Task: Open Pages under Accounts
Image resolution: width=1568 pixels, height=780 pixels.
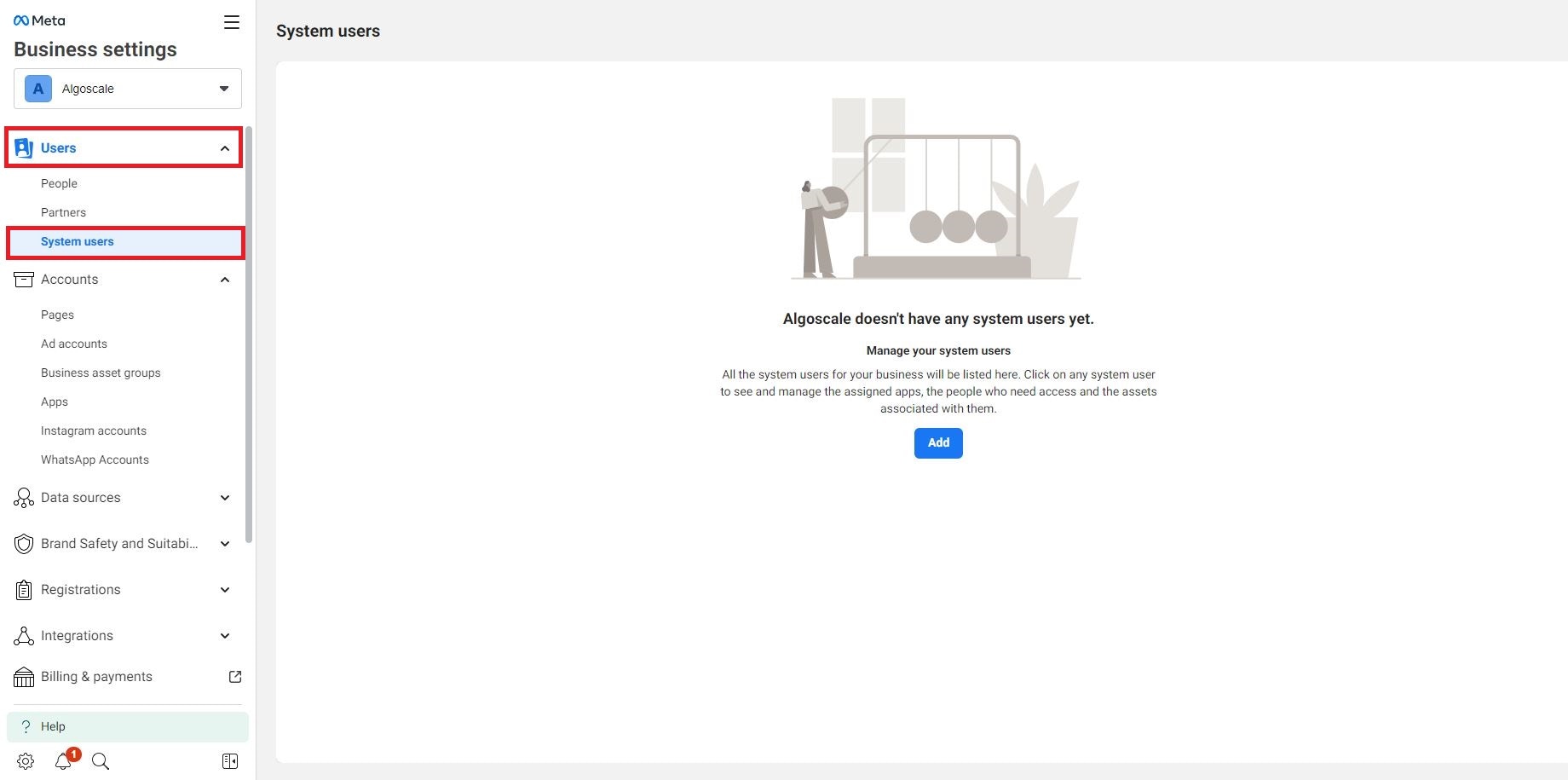Action: pos(57,315)
